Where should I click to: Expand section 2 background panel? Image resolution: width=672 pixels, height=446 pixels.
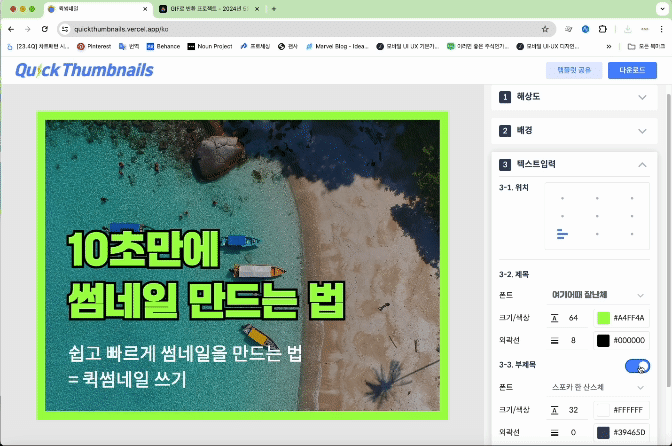coord(574,131)
